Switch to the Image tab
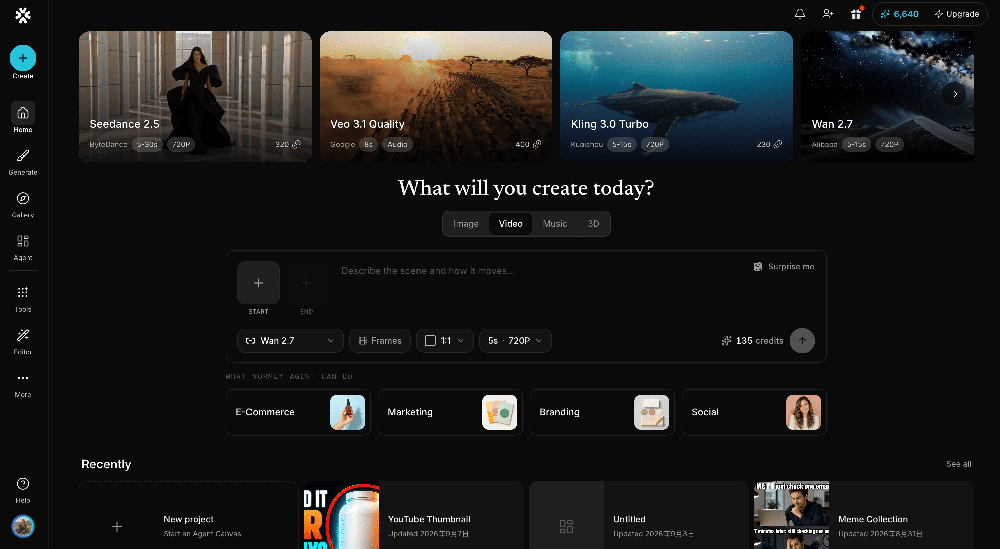This screenshot has width=1000, height=549. [466, 224]
